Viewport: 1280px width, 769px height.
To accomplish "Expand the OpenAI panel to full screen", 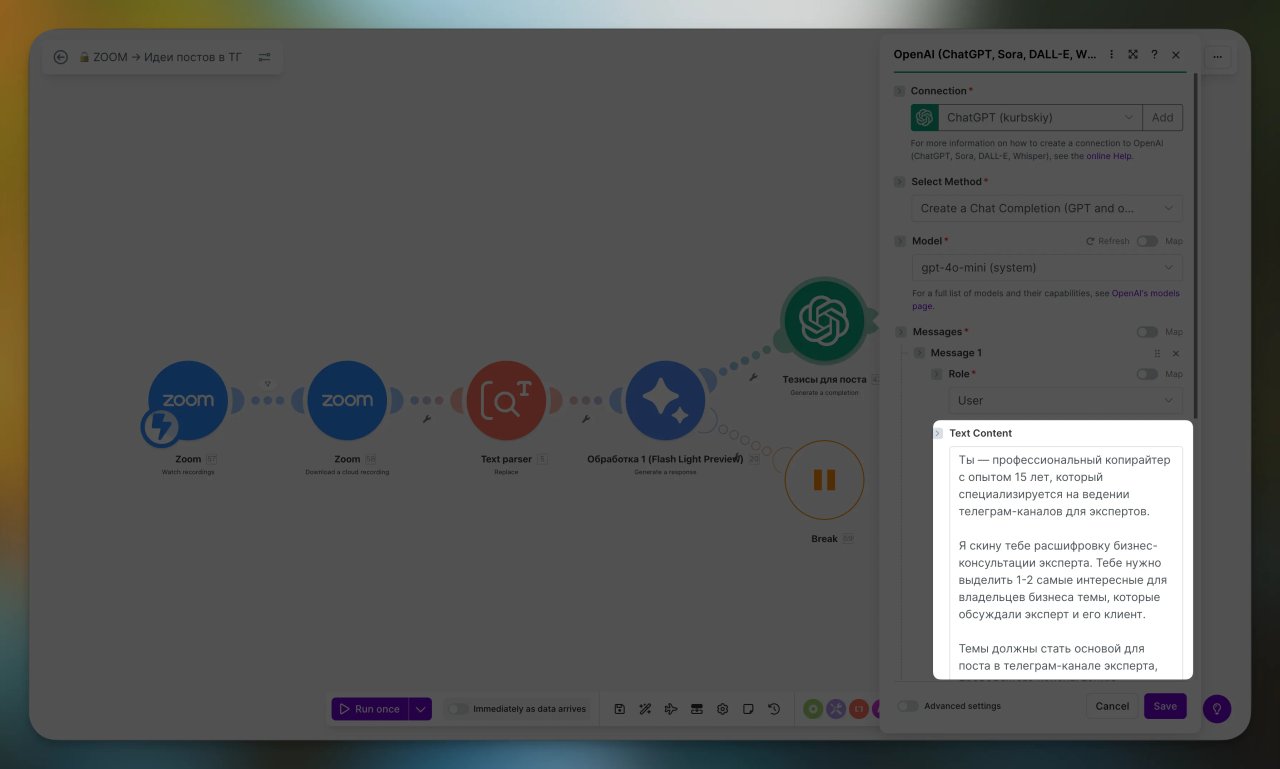I will point(1133,55).
